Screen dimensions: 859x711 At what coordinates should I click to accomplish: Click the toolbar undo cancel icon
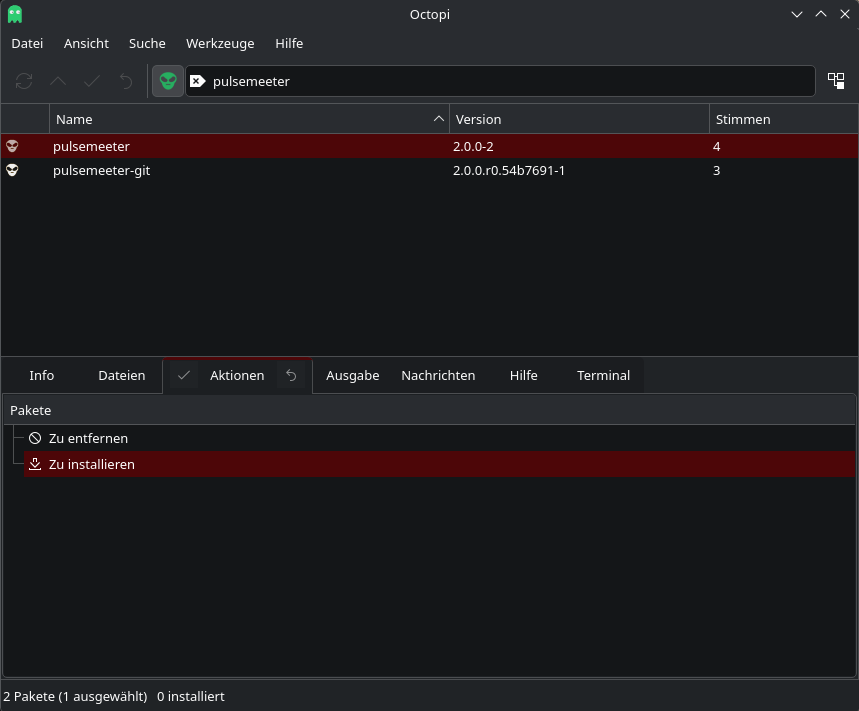click(x=126, y=81)
